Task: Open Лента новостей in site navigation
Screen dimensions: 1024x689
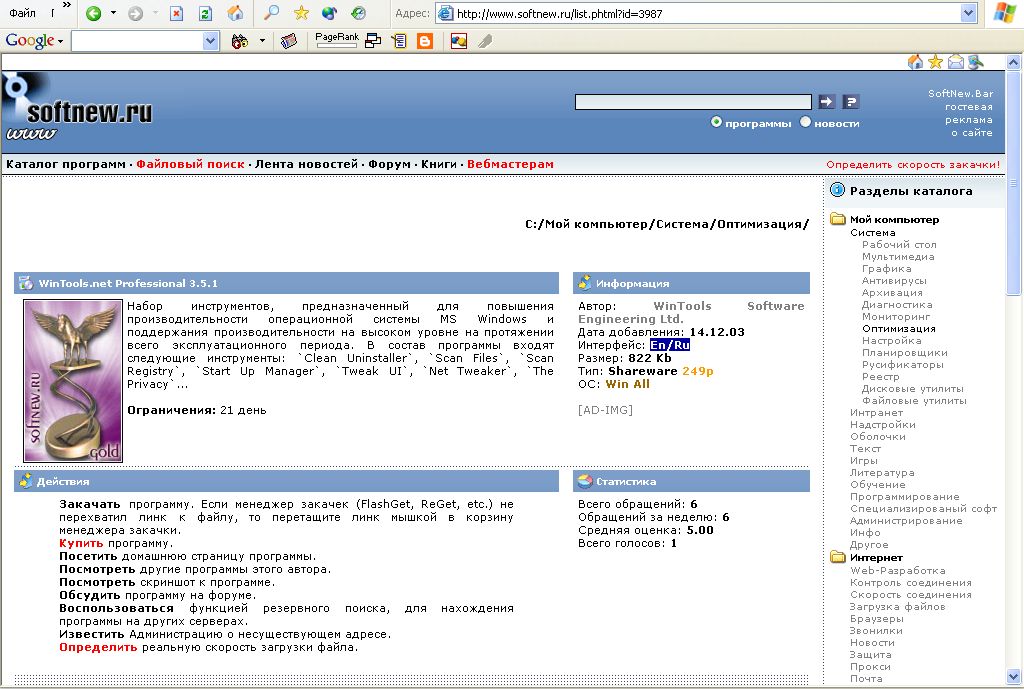Action: tap(306, 164)
